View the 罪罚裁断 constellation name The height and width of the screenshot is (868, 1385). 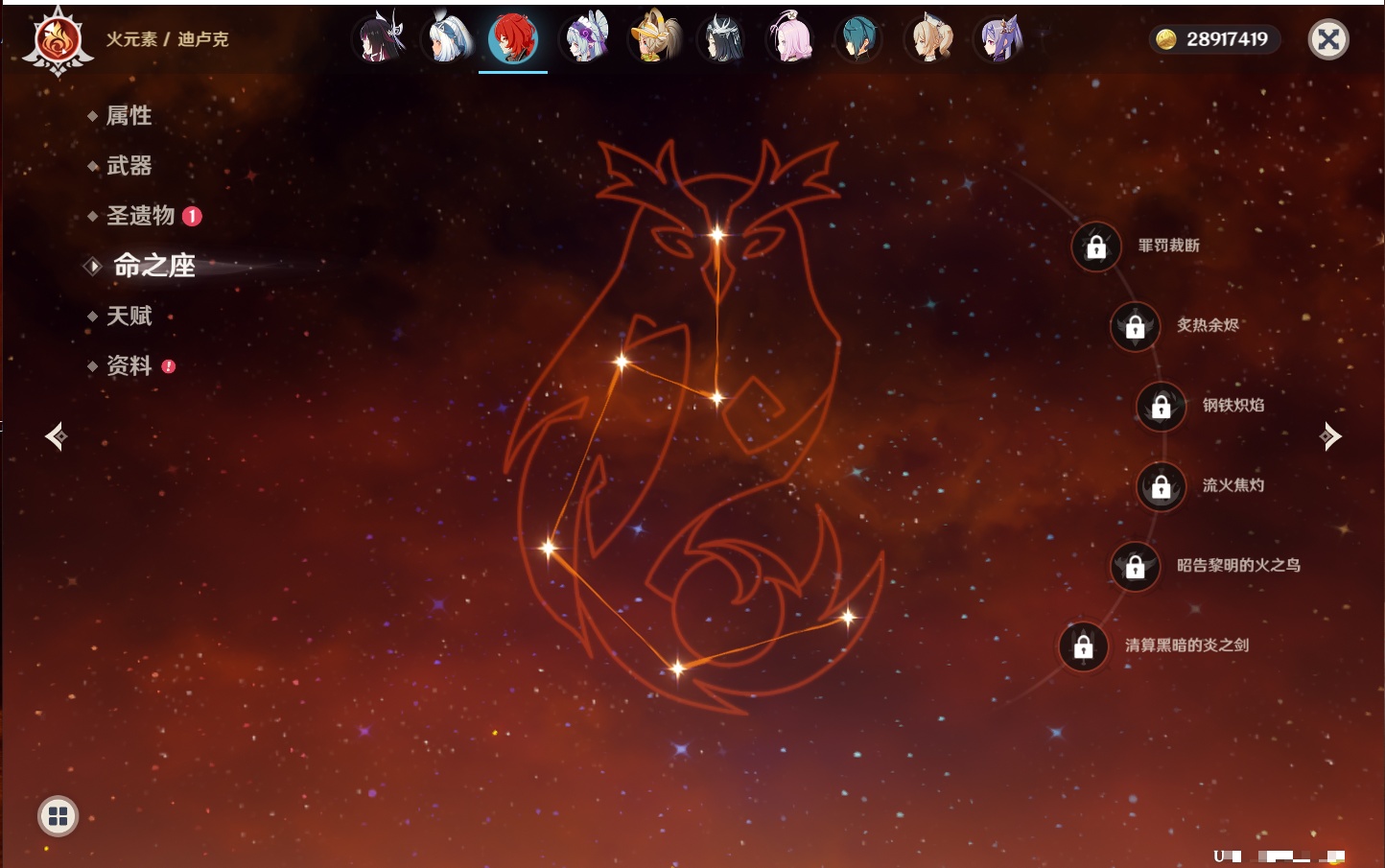point(1169,246)
